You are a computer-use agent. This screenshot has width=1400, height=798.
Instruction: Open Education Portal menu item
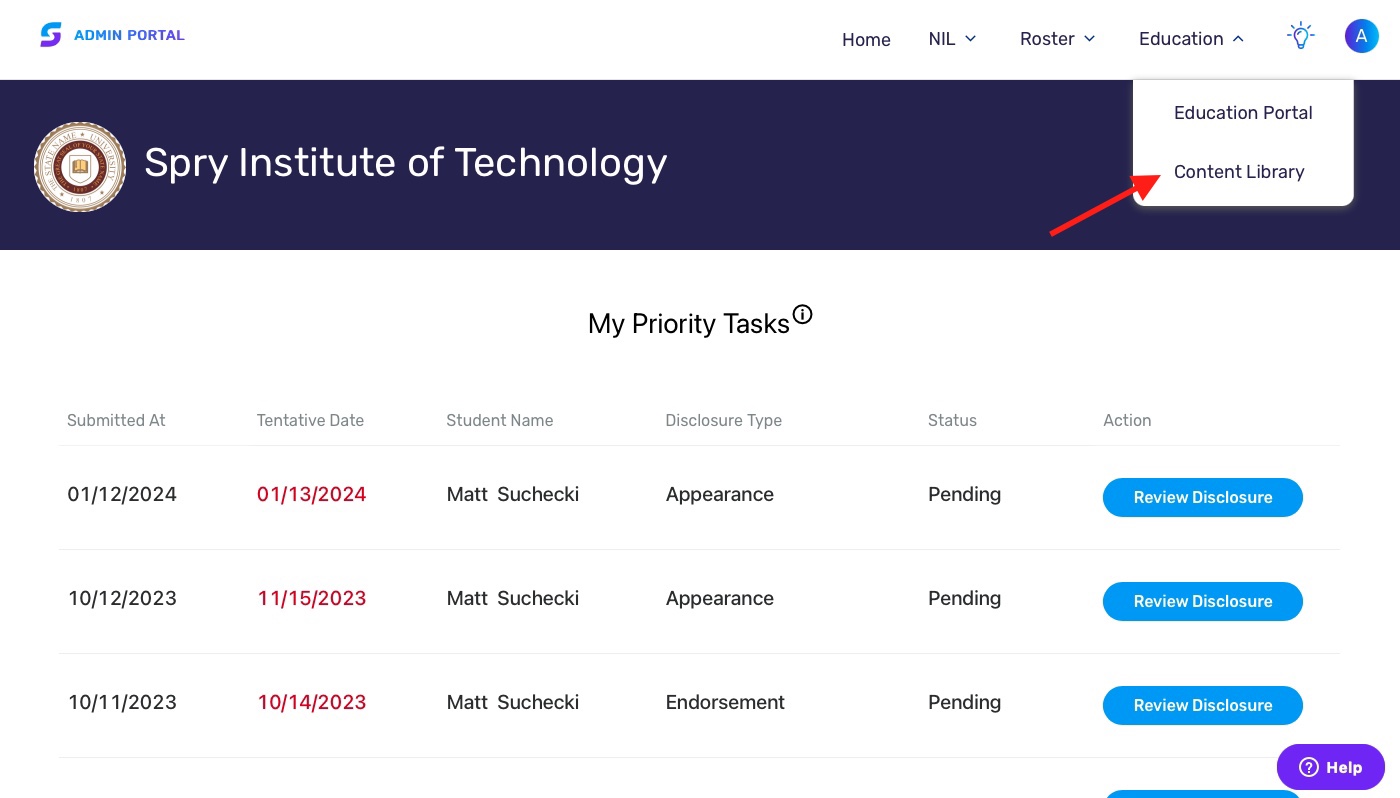click(1242, 113)
